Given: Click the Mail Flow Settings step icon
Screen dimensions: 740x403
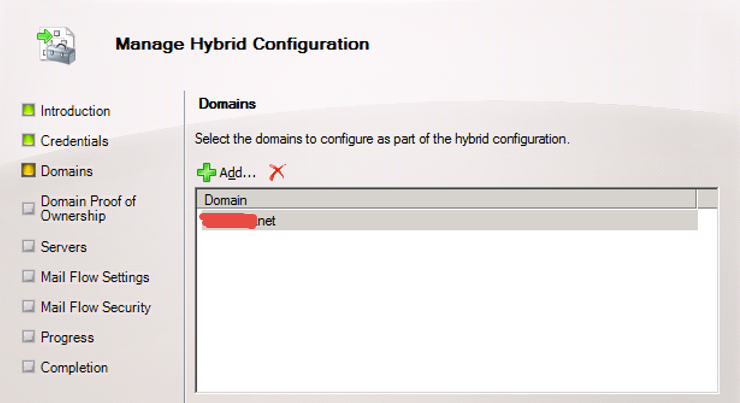Looking at the screenshot, I should point(28,277).
